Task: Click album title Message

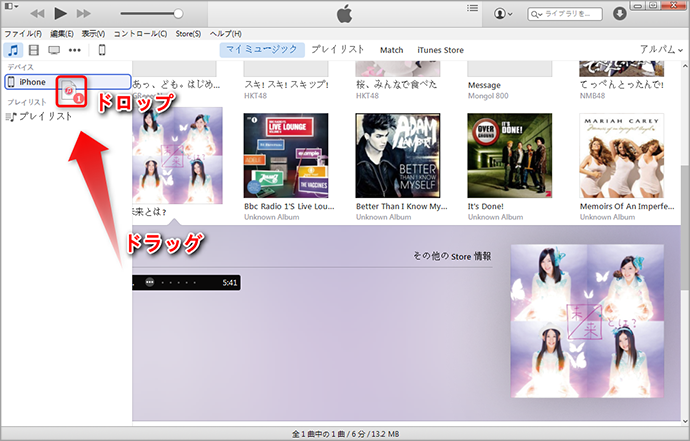Action: point(484,85)
